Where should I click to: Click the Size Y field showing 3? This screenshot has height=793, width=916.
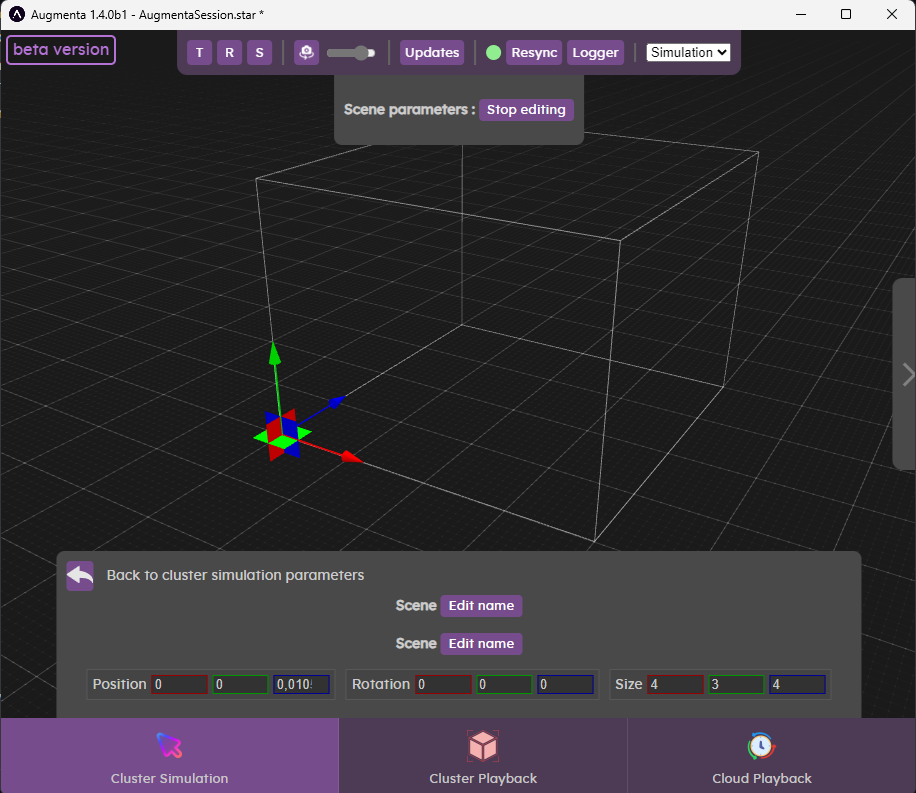coord(736,684)
